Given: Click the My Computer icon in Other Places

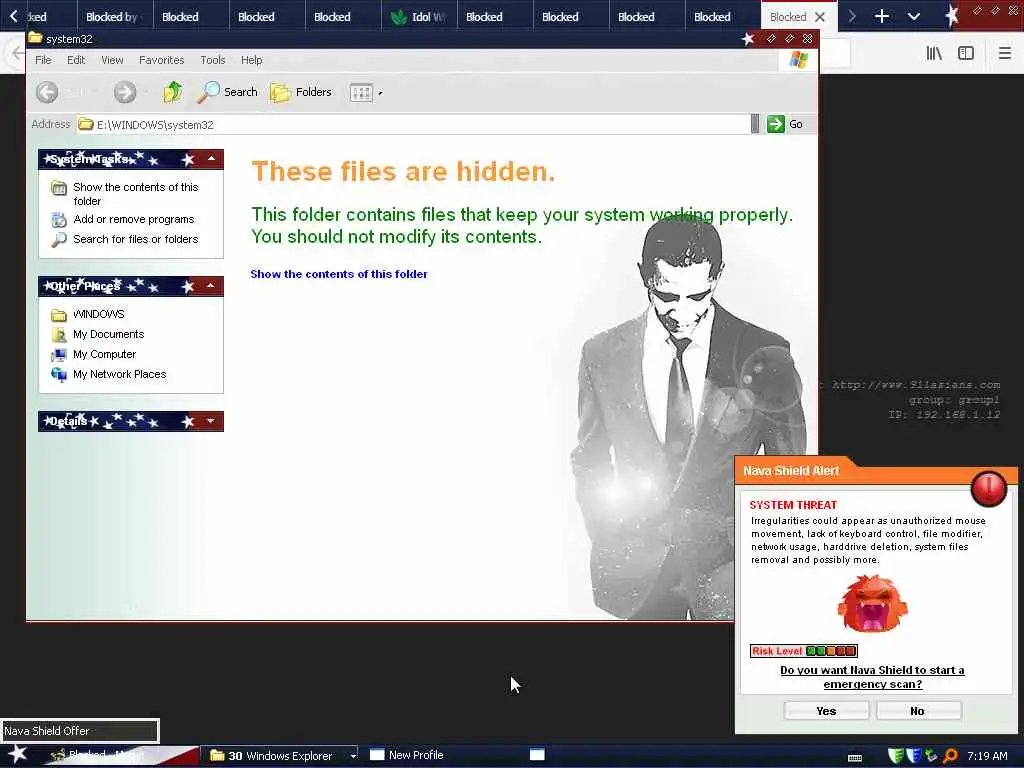Looking at the screenshot, I should tap(59, 355).
